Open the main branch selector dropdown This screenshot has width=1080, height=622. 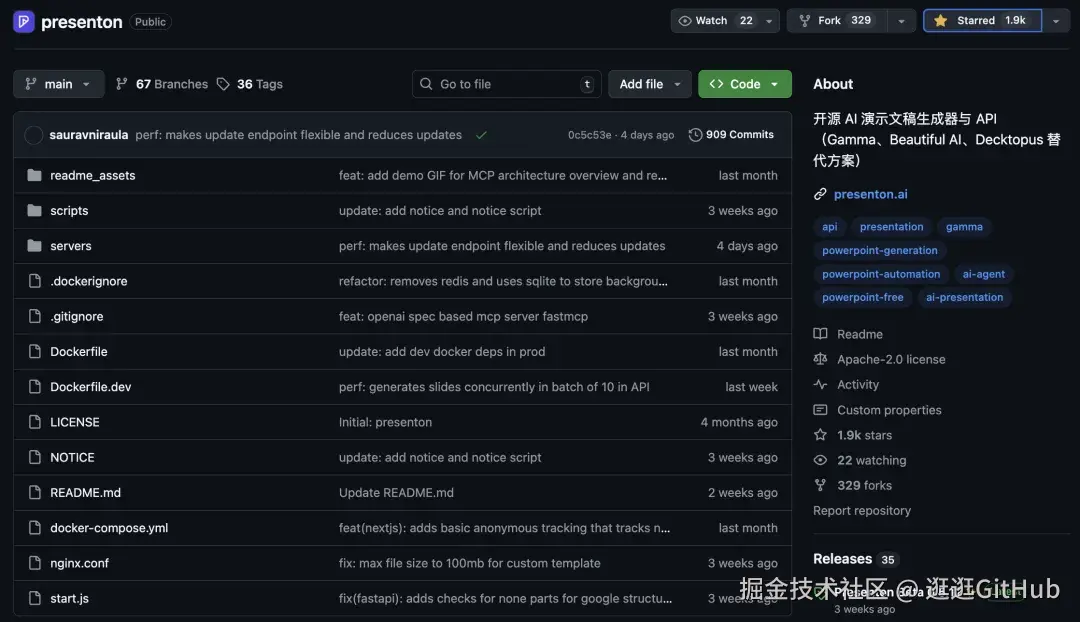[x=59, y=84]
